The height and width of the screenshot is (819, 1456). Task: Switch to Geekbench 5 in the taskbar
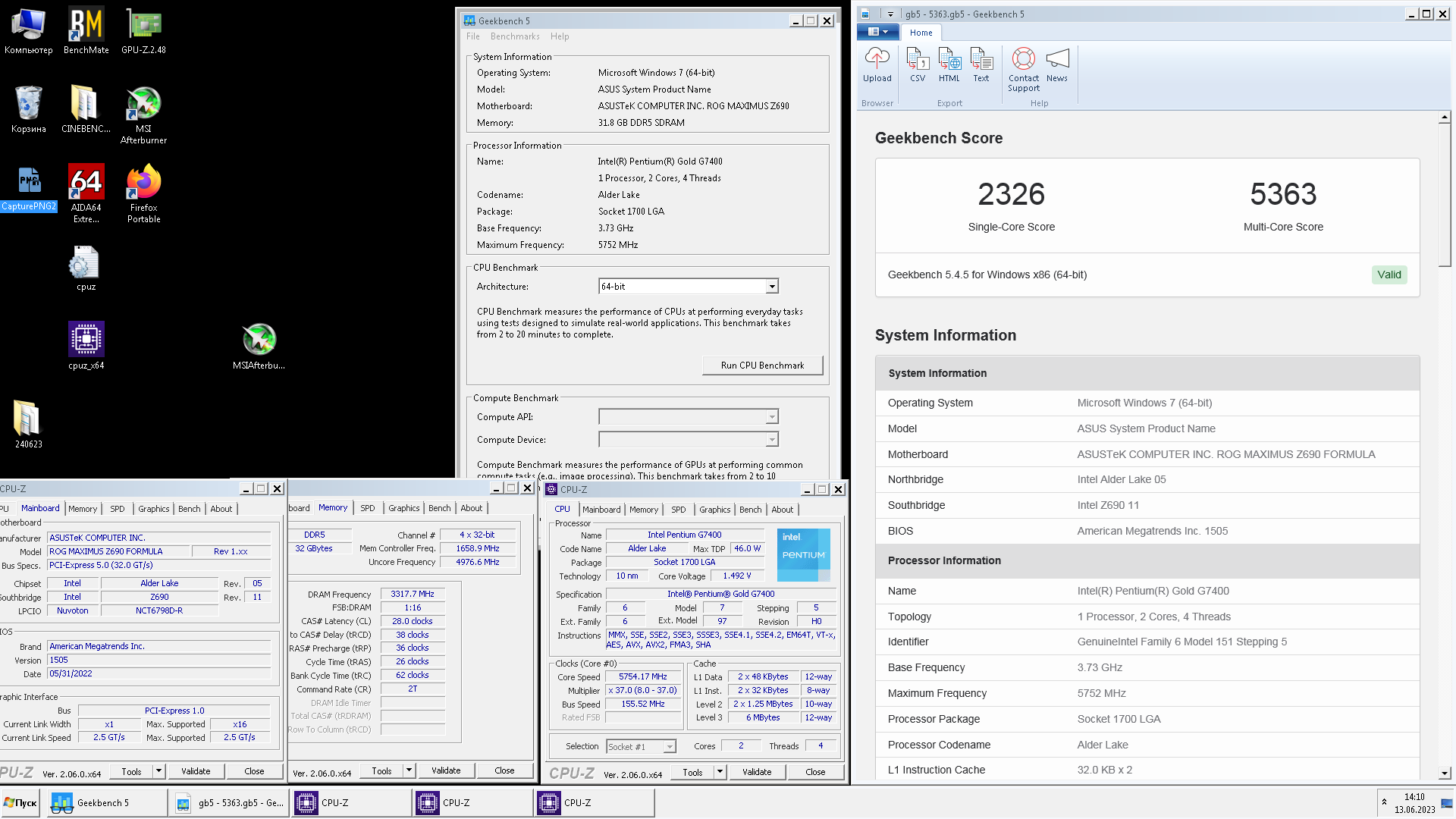coord(108,803)
